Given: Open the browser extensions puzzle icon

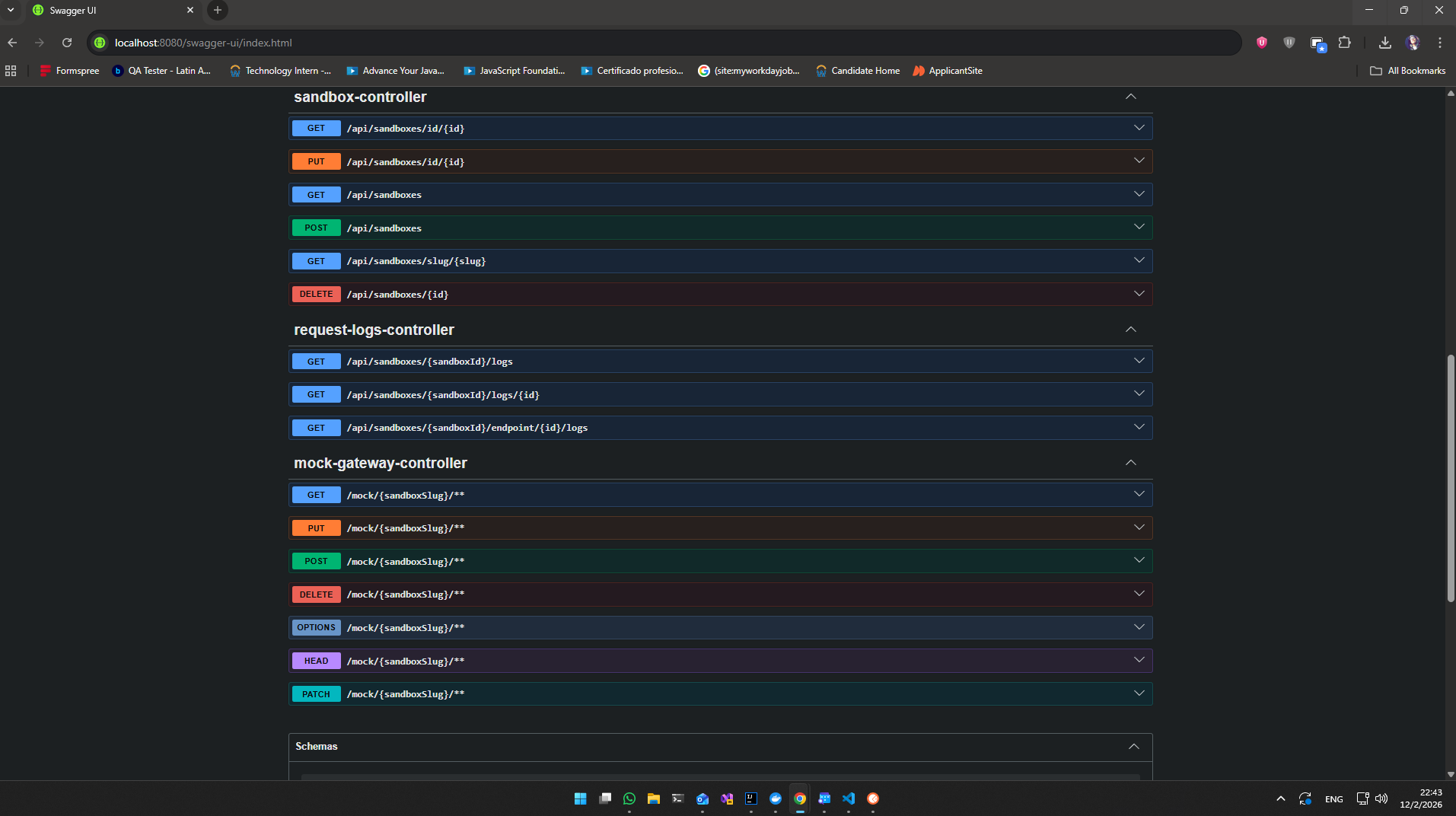Looking at the screenshot, I should point(1345,43).
